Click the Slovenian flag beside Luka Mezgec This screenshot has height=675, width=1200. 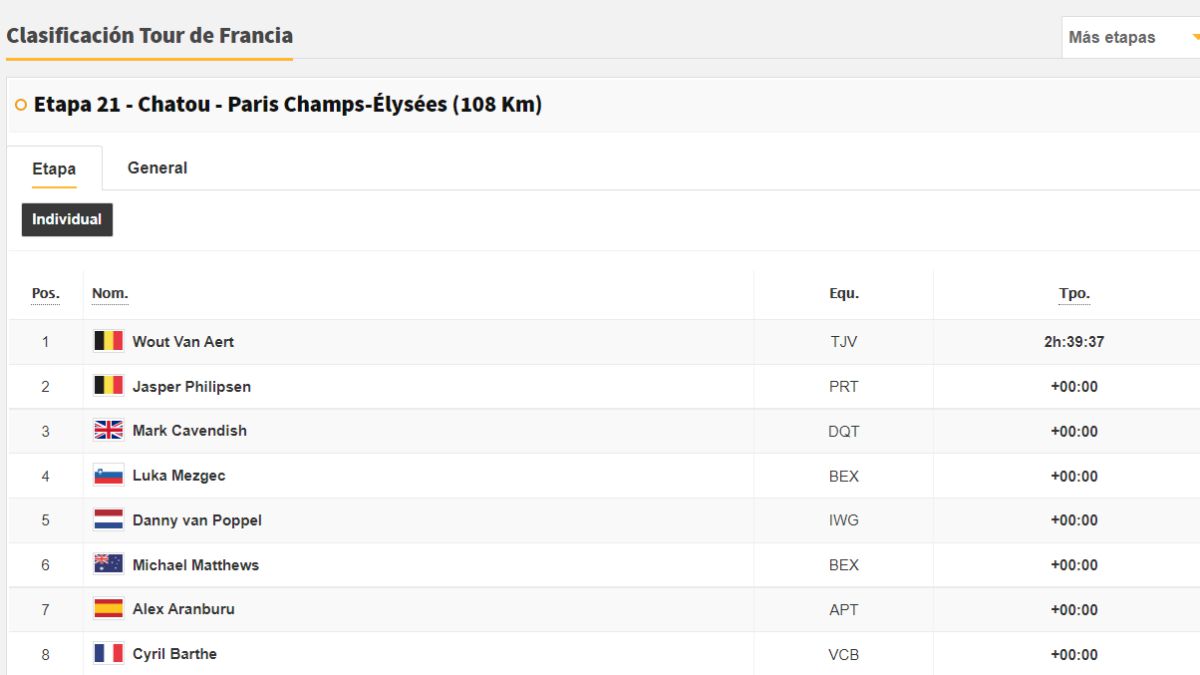pos(108,475)
